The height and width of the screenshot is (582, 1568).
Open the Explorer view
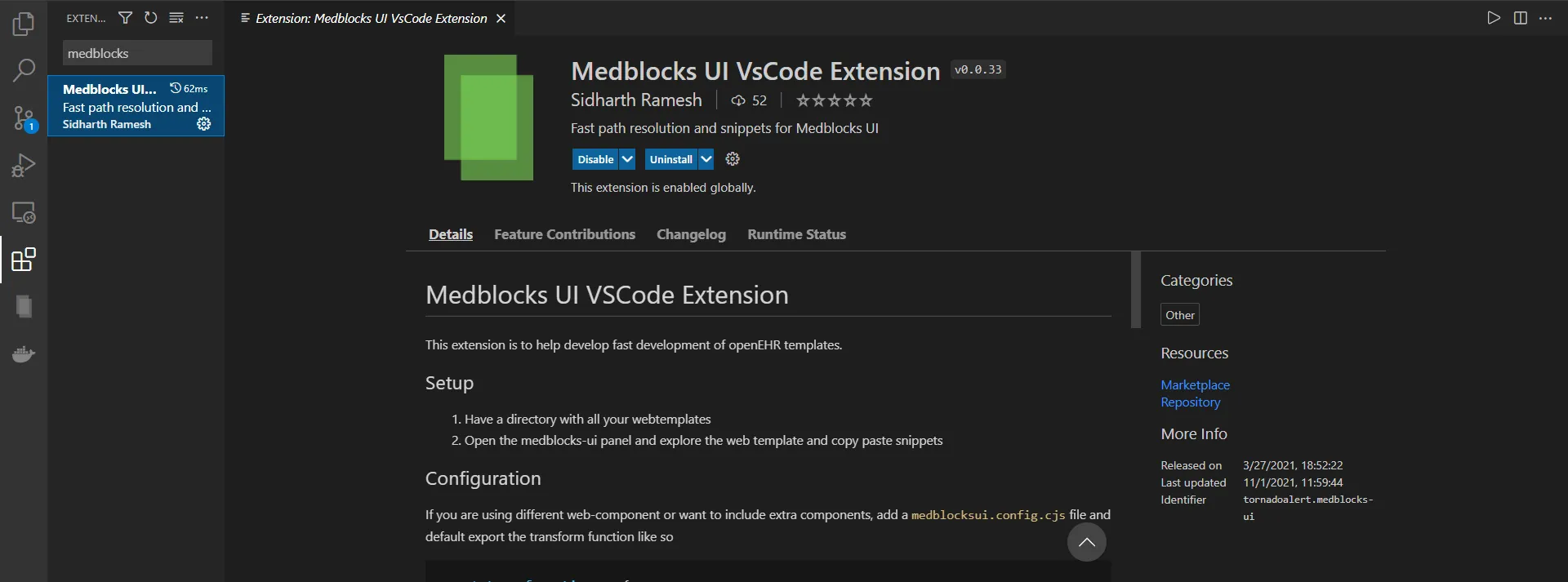click(24, 24)
